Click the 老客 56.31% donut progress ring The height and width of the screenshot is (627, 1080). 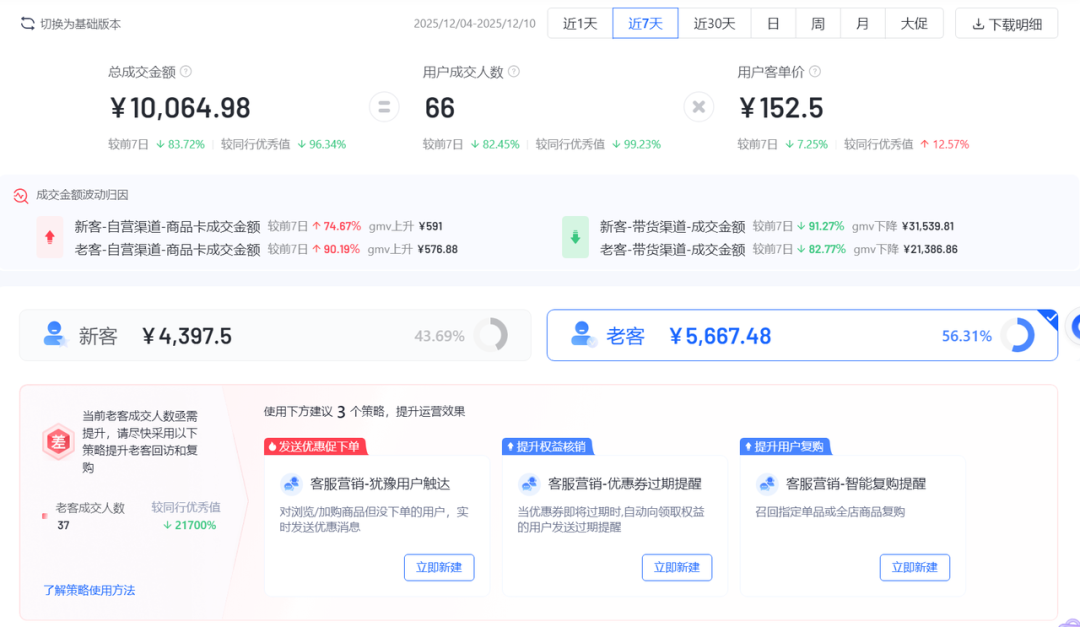click(x=1019, y=336)
